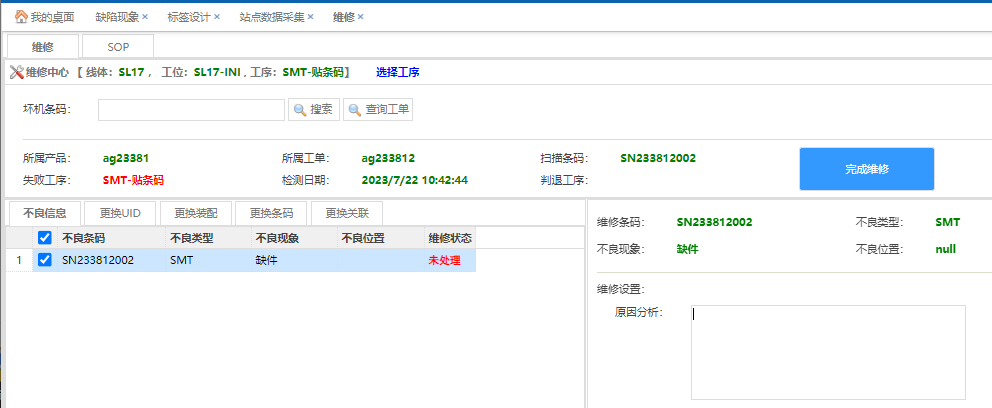The image size is (992, 408).
Task: Click the home icon on 我的桌面 tab
Action: point(20,17)
